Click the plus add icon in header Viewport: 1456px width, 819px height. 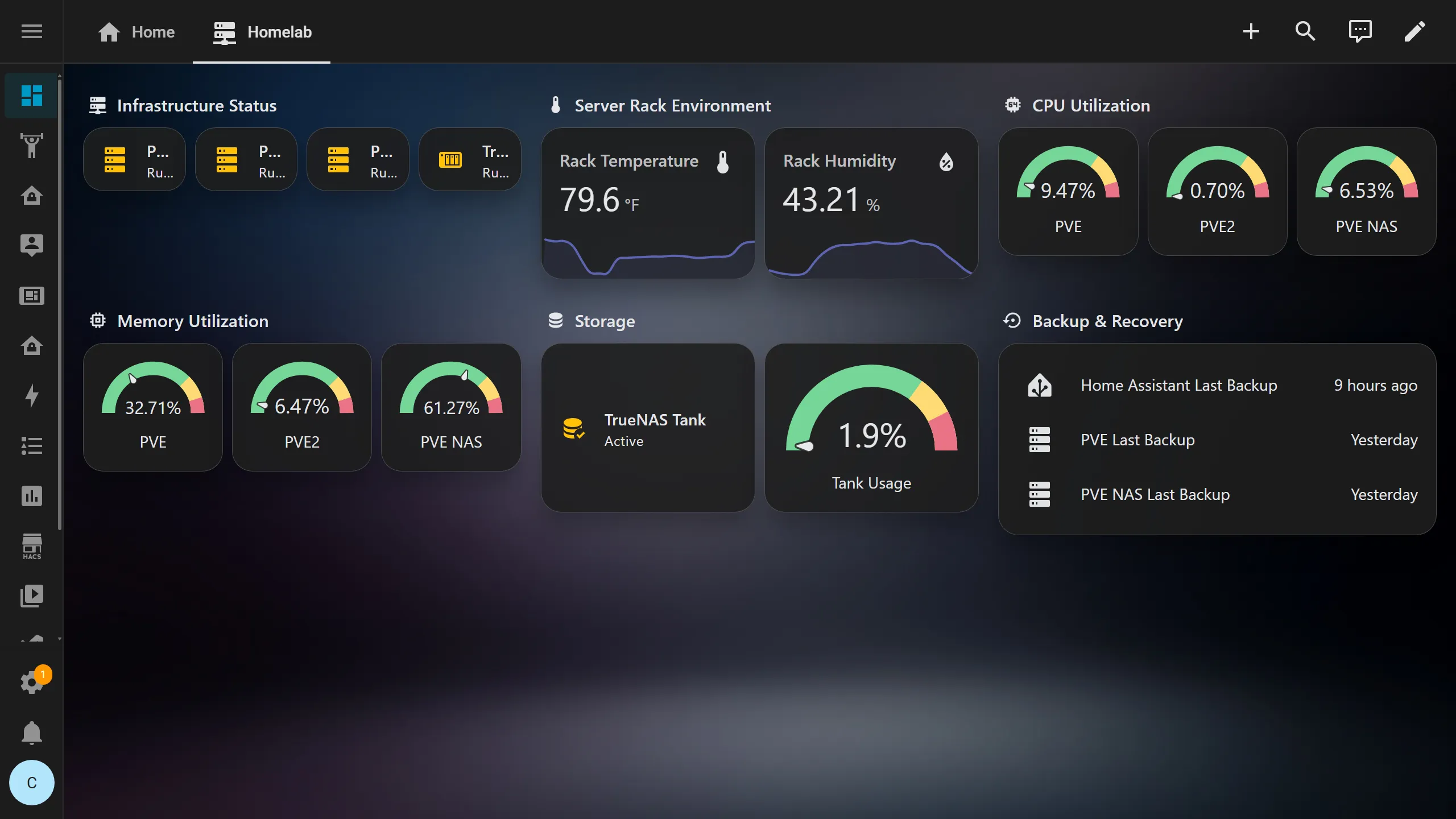click(x=1251, y=31)
